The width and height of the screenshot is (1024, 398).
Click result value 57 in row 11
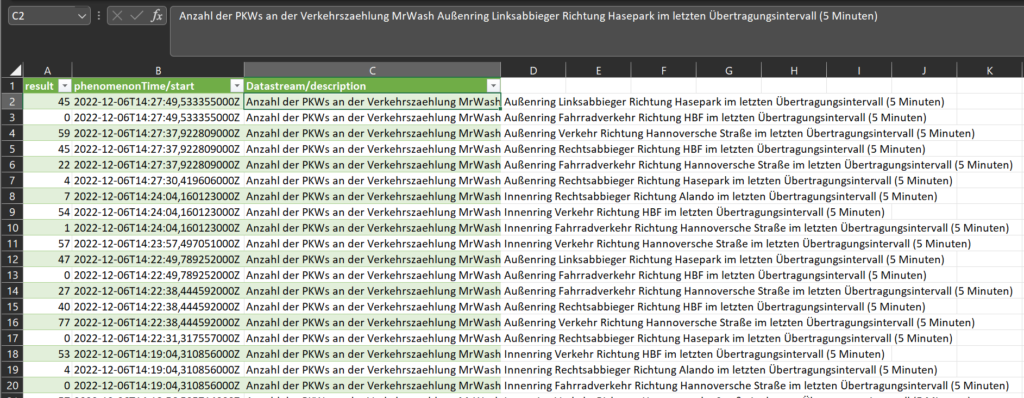47,244
